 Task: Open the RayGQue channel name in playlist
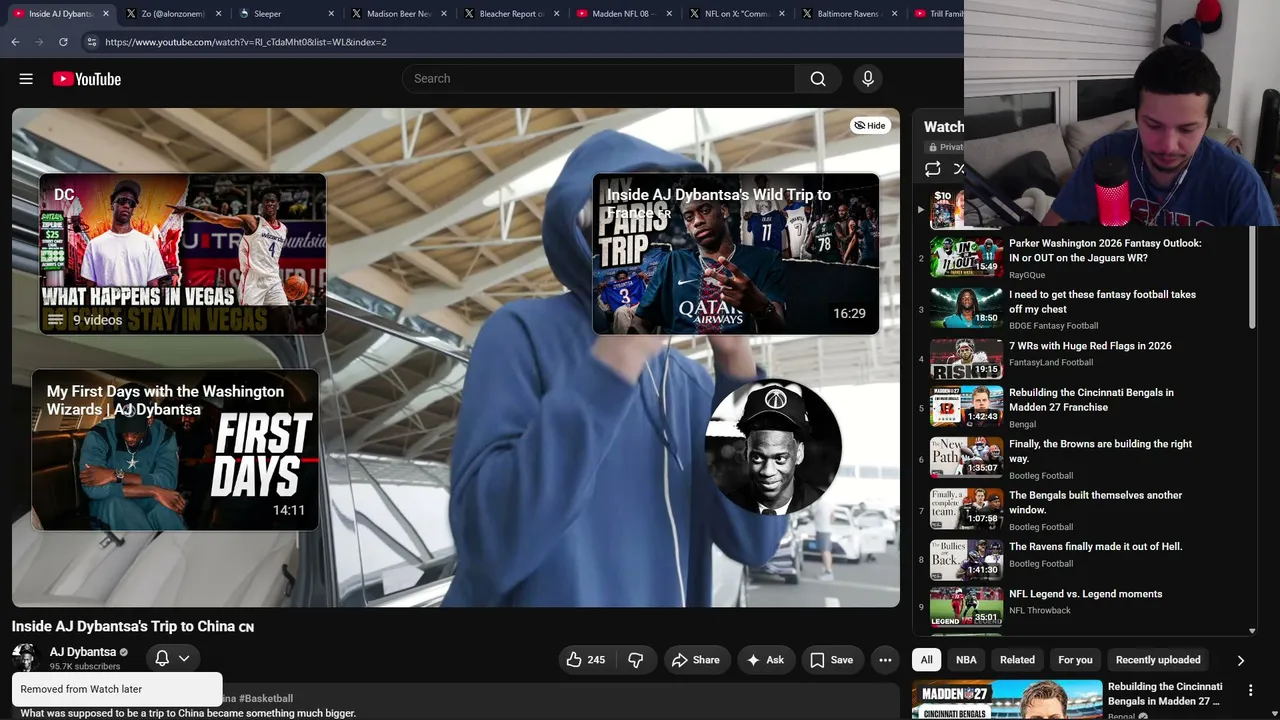(1027, 275)
